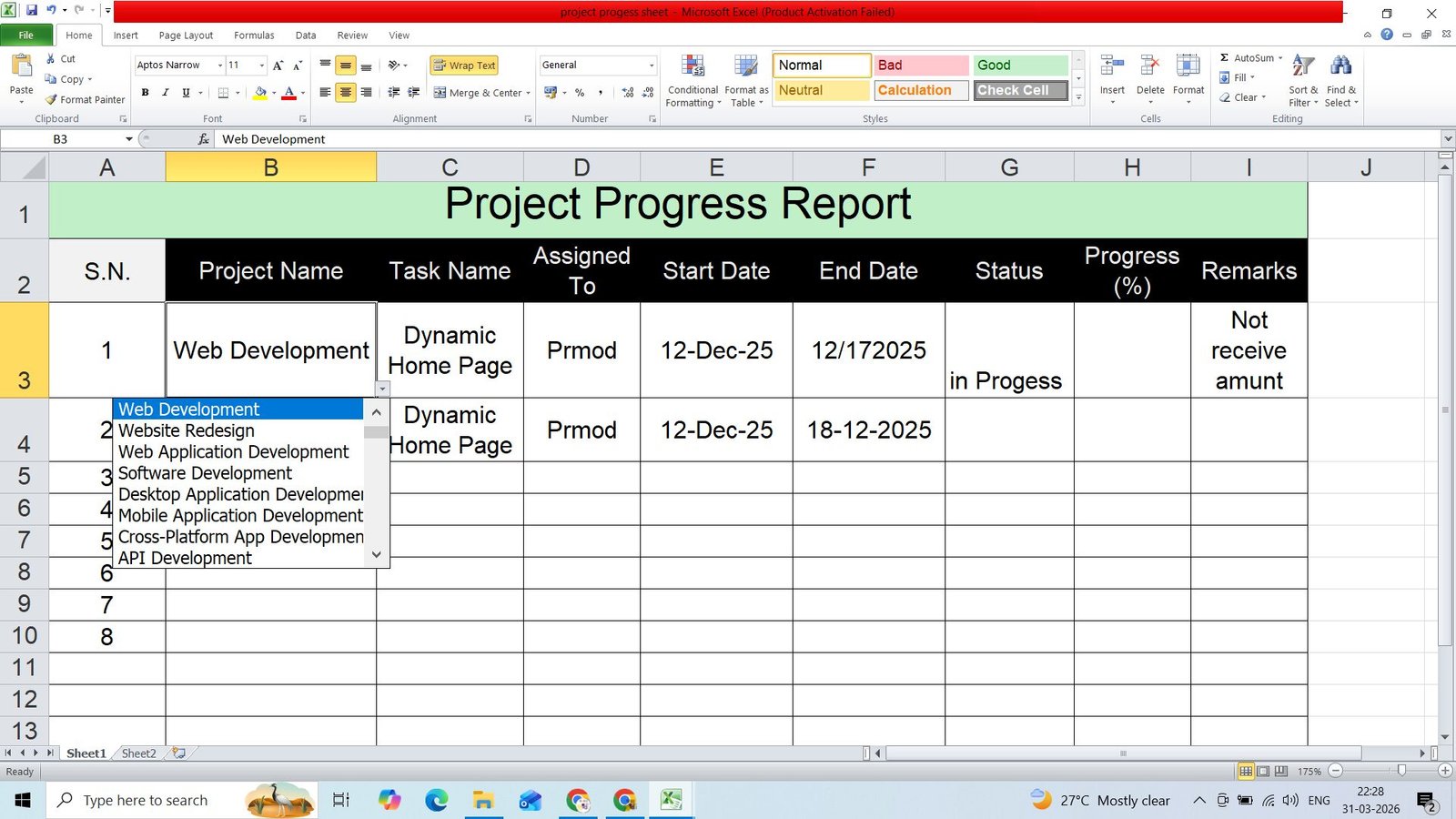Click the Fill Color bucket icon

point(260,93)
